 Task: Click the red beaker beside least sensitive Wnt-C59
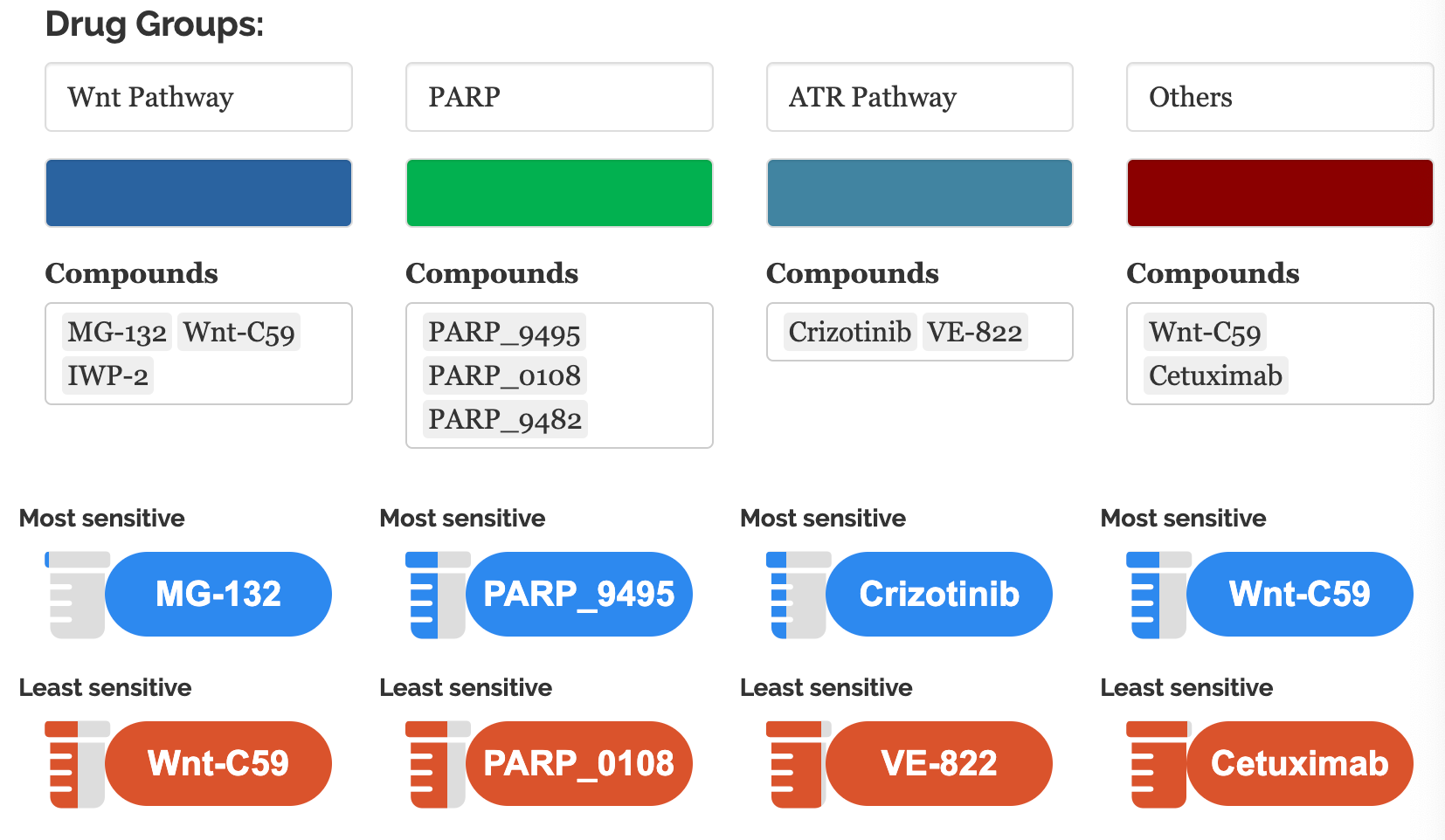tap(76, 764)
